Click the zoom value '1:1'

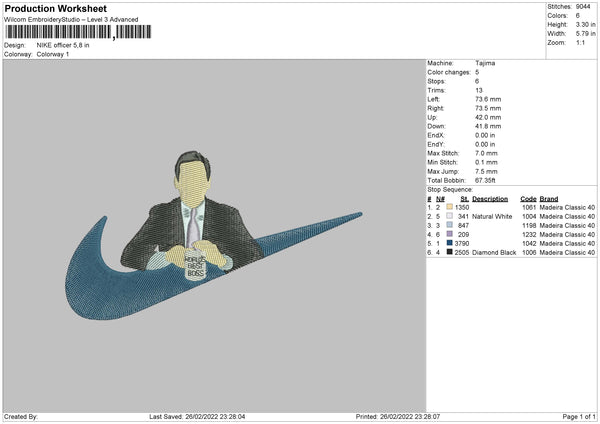click(580, 42)
